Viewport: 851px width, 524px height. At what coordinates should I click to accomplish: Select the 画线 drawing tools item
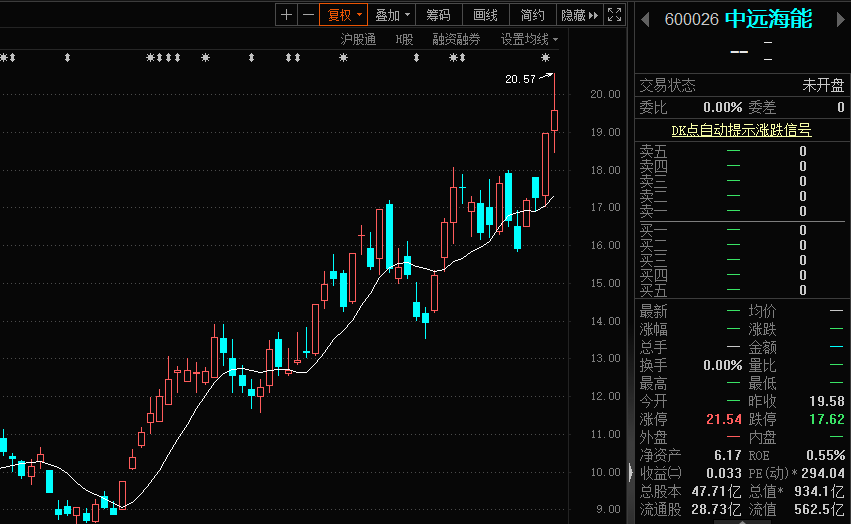(485, 15)
